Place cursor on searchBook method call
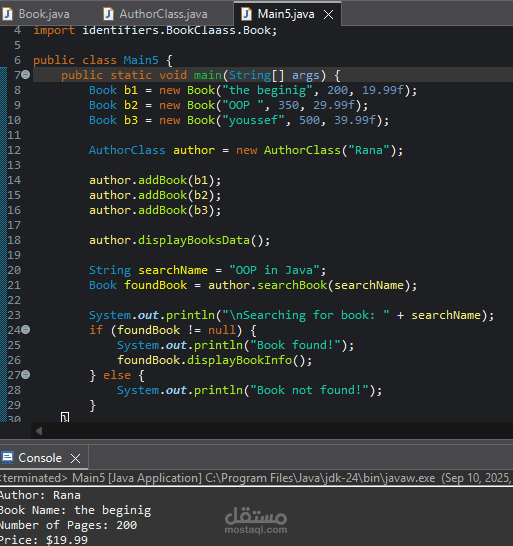 [x=292, y=285]
